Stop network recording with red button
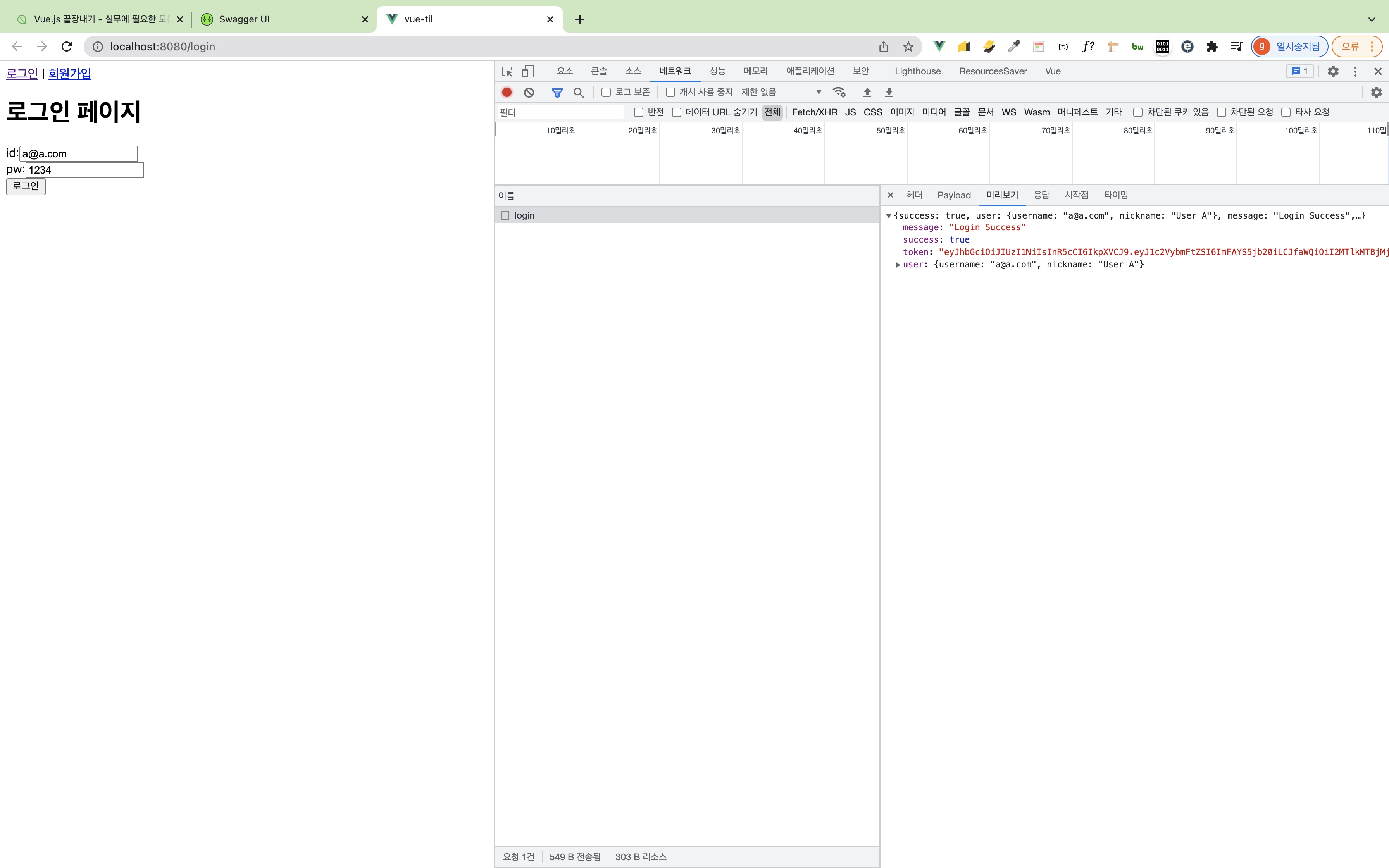Screen dimensions: 1389x868 click(507, 92)
